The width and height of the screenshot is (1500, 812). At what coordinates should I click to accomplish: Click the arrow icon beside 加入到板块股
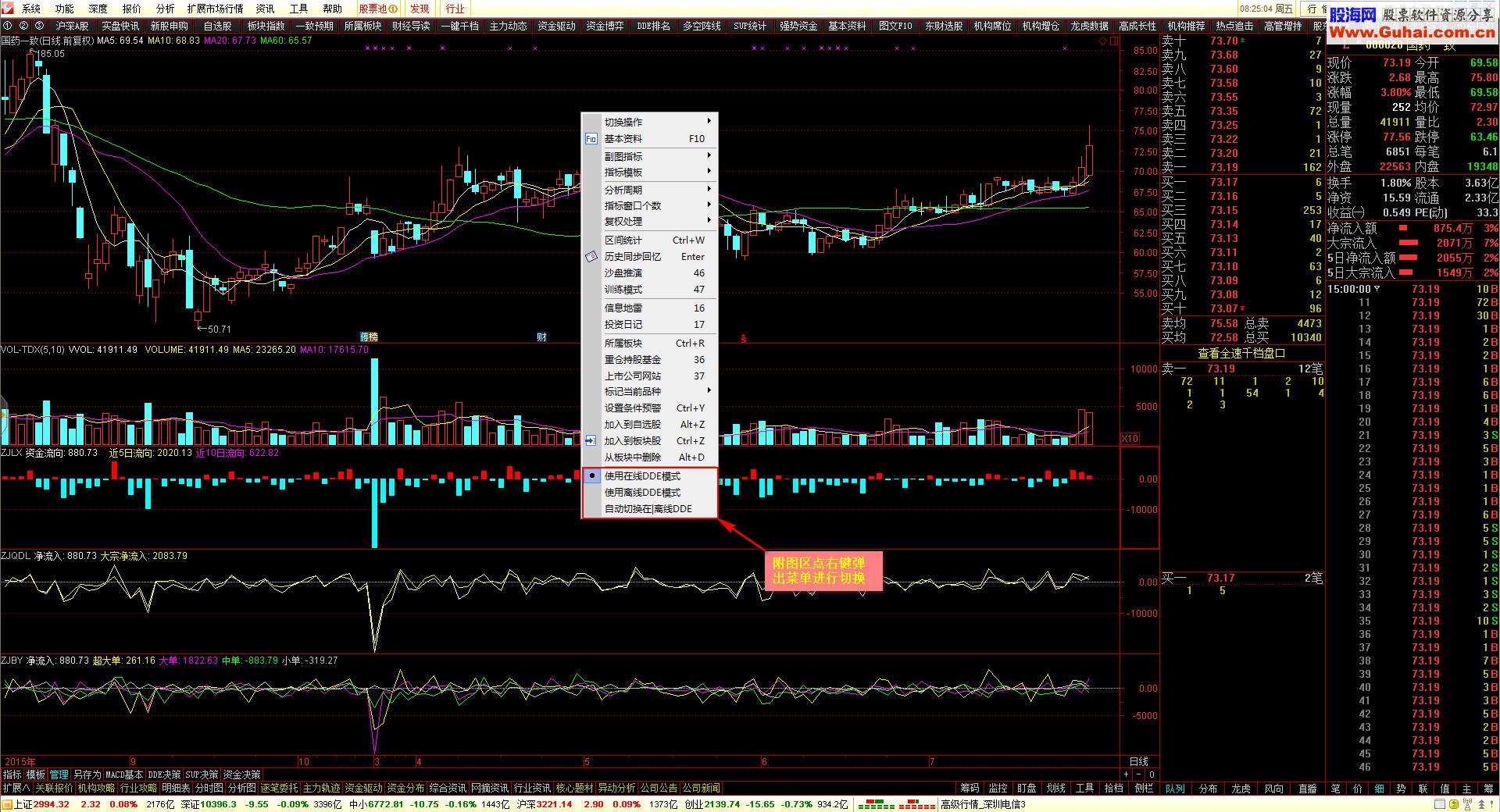point(591,441)
